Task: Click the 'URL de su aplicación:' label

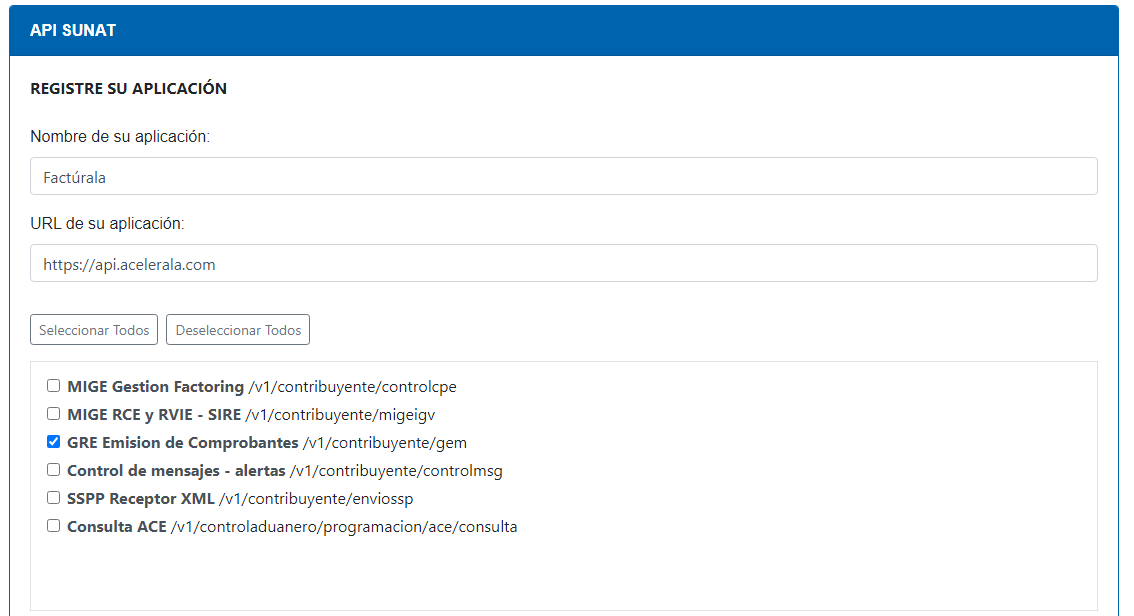Action: tap(107, 224)
